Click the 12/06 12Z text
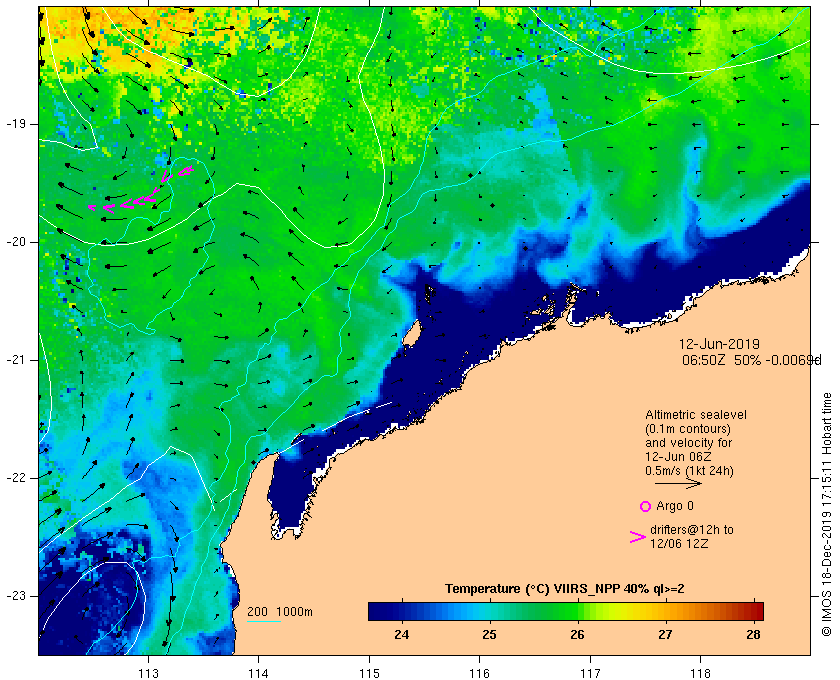 point(679,543)
